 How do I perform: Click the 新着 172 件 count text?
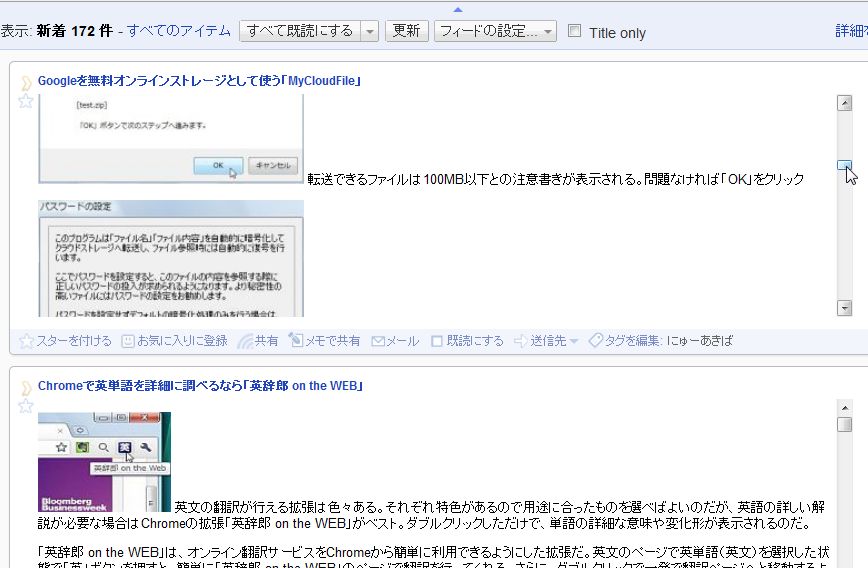point(75,31)
